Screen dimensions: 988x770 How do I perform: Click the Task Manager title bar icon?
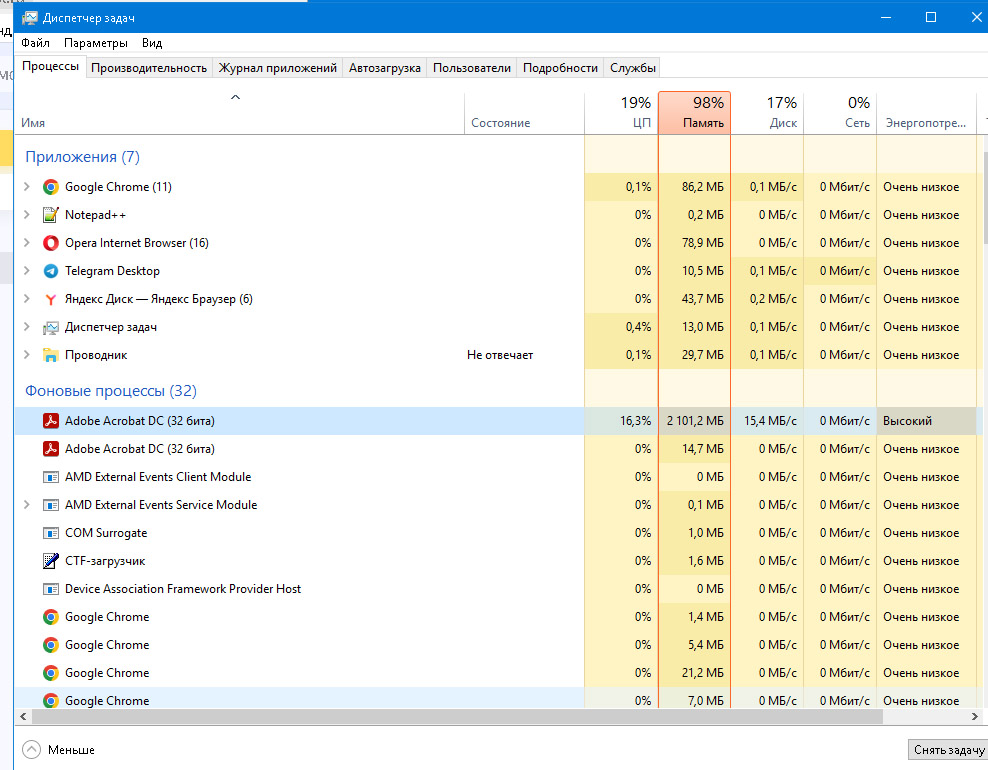tap(29, 18)
